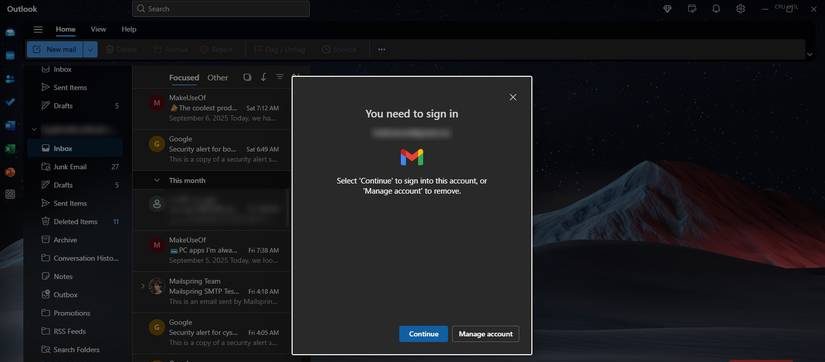Open the To Do checkmark app
Image resolution: width=825 pixels, height=362 pixels.
[x=10, y=102]
